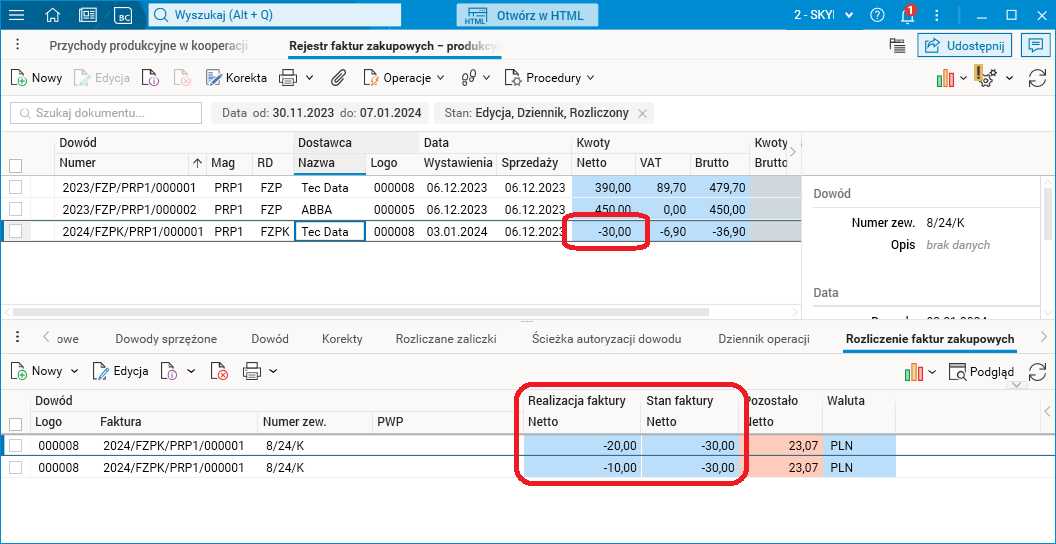1056x544 pixels.
Task: Click the delete document icon in top toolbar
Action: pyautogui.click(x=182, y=77)
